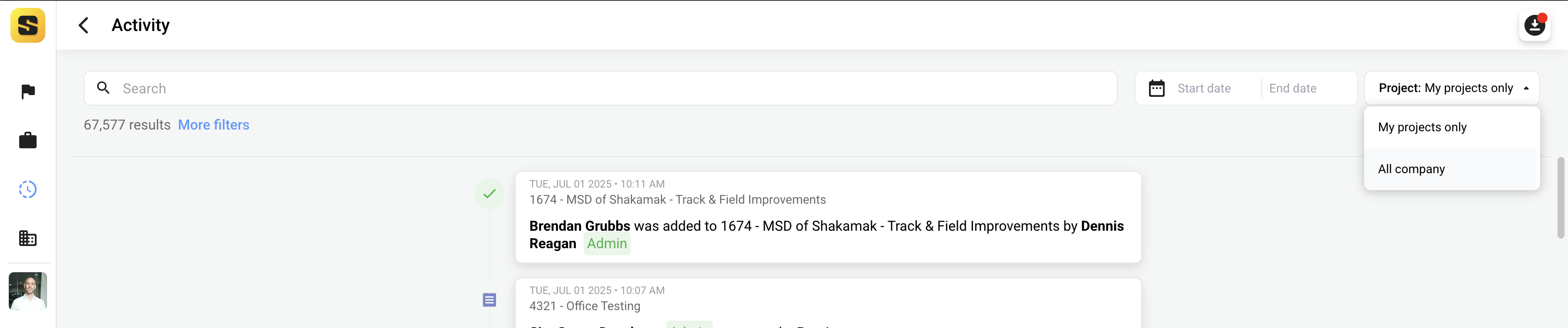This screenshot has width=1568, height=328.
Task: Click the purple receipt icon on Office Testing activity
Action: [x=489, y=299]
